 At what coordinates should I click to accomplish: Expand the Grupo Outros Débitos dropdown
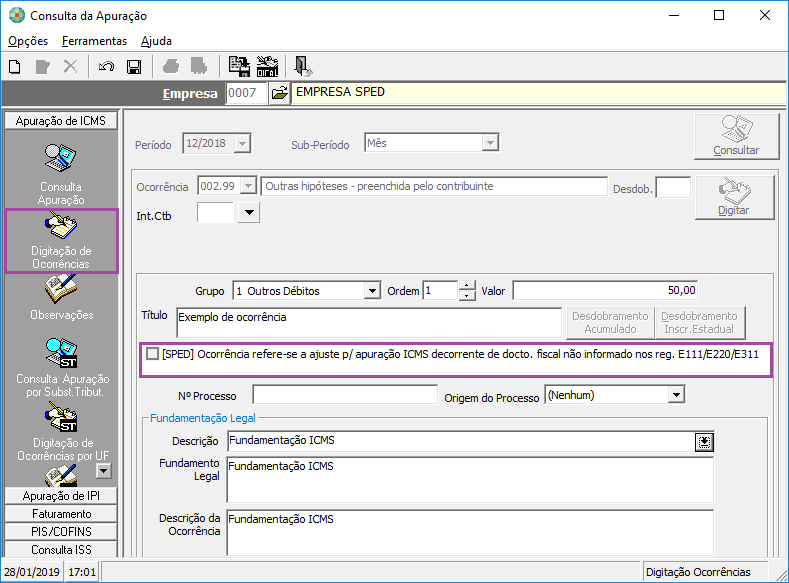click(x=372, y=291)
